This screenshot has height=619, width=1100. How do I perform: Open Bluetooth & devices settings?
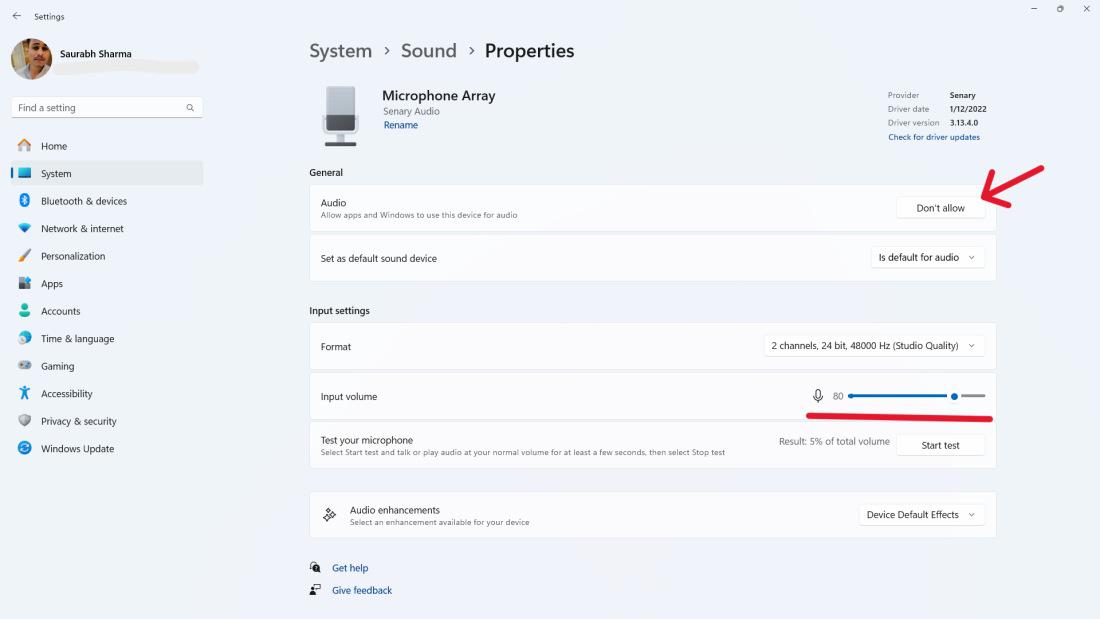83,201
